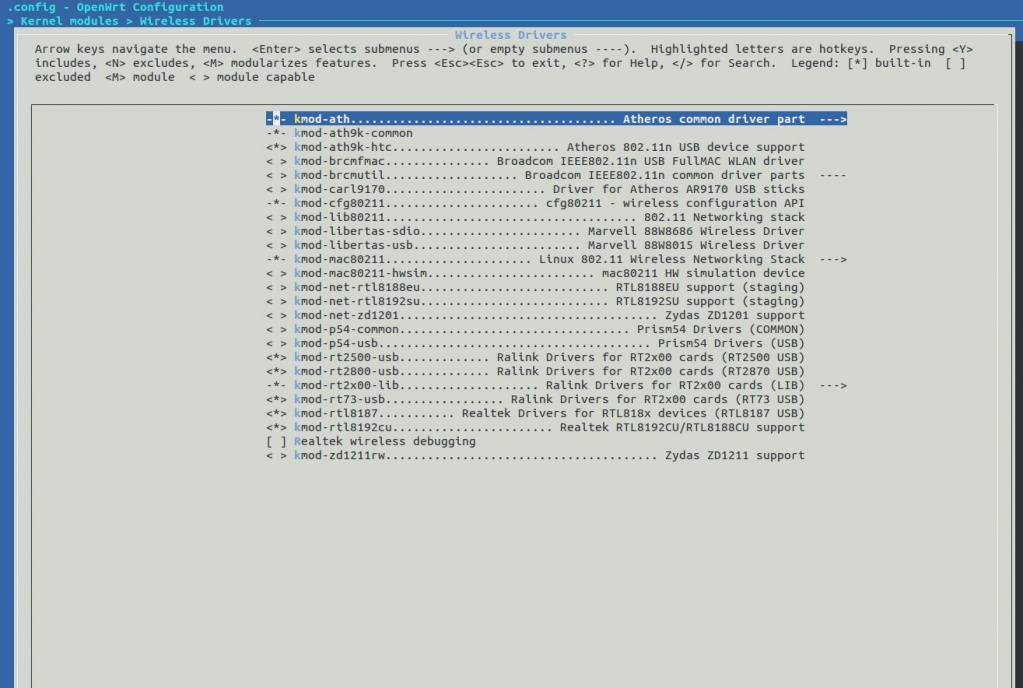Enable the Realtek wireless debugging checkbox
This screenshot has height=688, width=1023.
pyautogui.click(x=276, y=441)
